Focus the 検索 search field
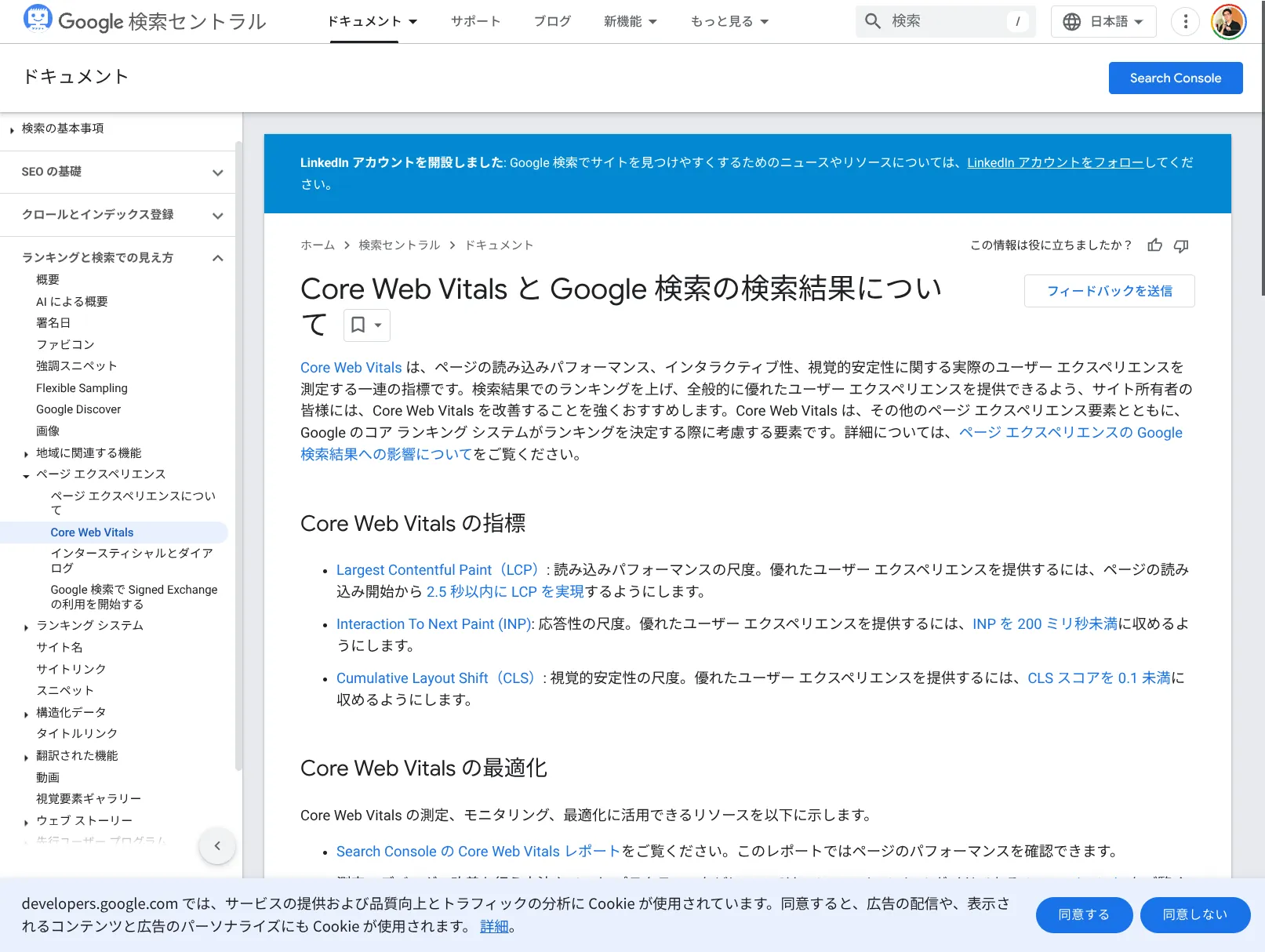 click(946, 21)
